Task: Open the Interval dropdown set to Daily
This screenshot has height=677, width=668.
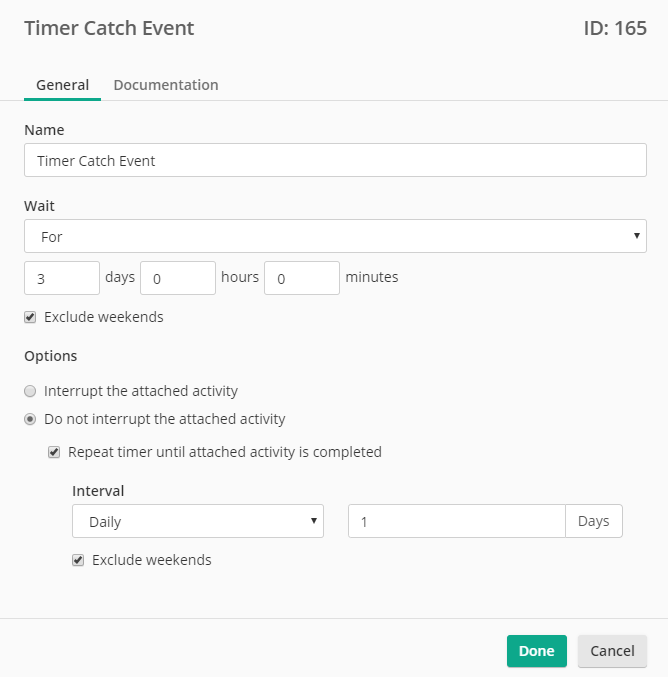Action: [x=198, y=521]
